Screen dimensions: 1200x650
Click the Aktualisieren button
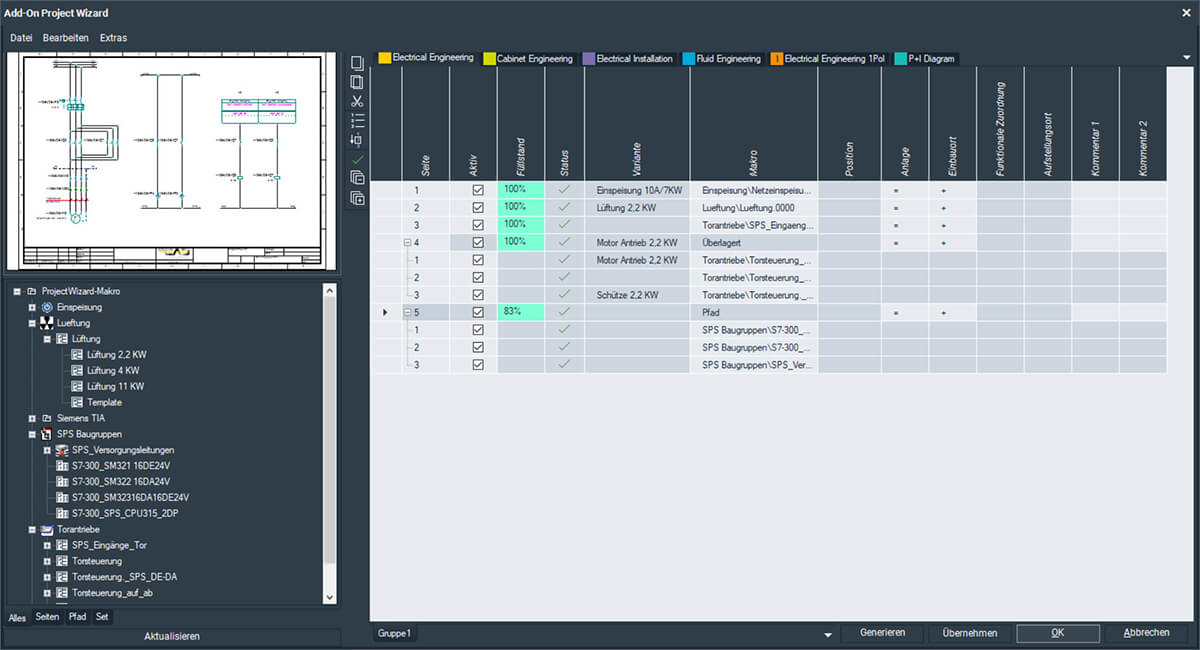171,636
